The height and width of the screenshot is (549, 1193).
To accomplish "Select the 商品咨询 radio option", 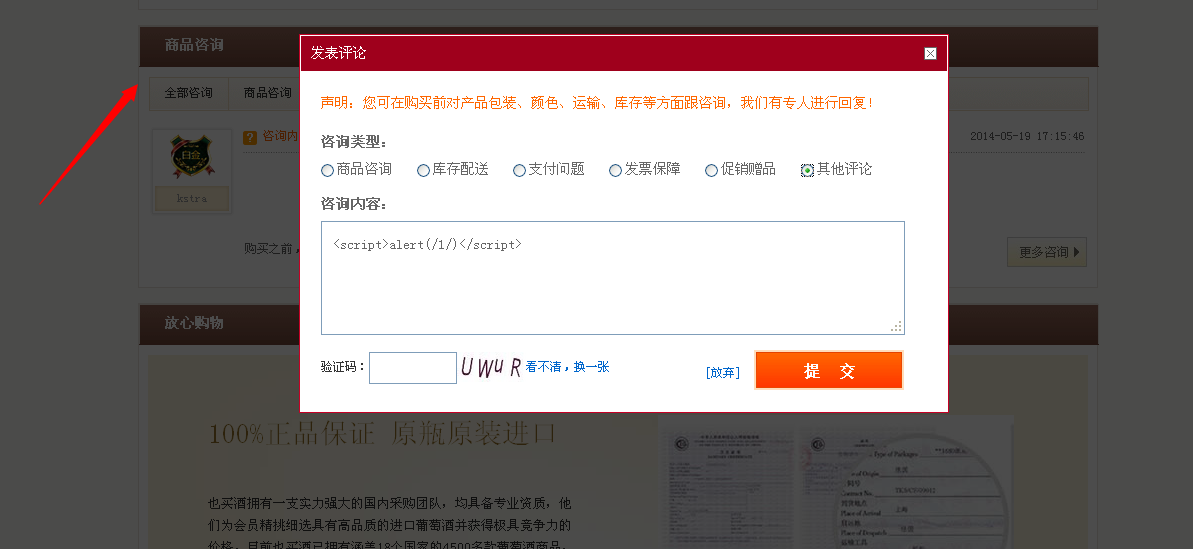I will click(x=327, y=170).
